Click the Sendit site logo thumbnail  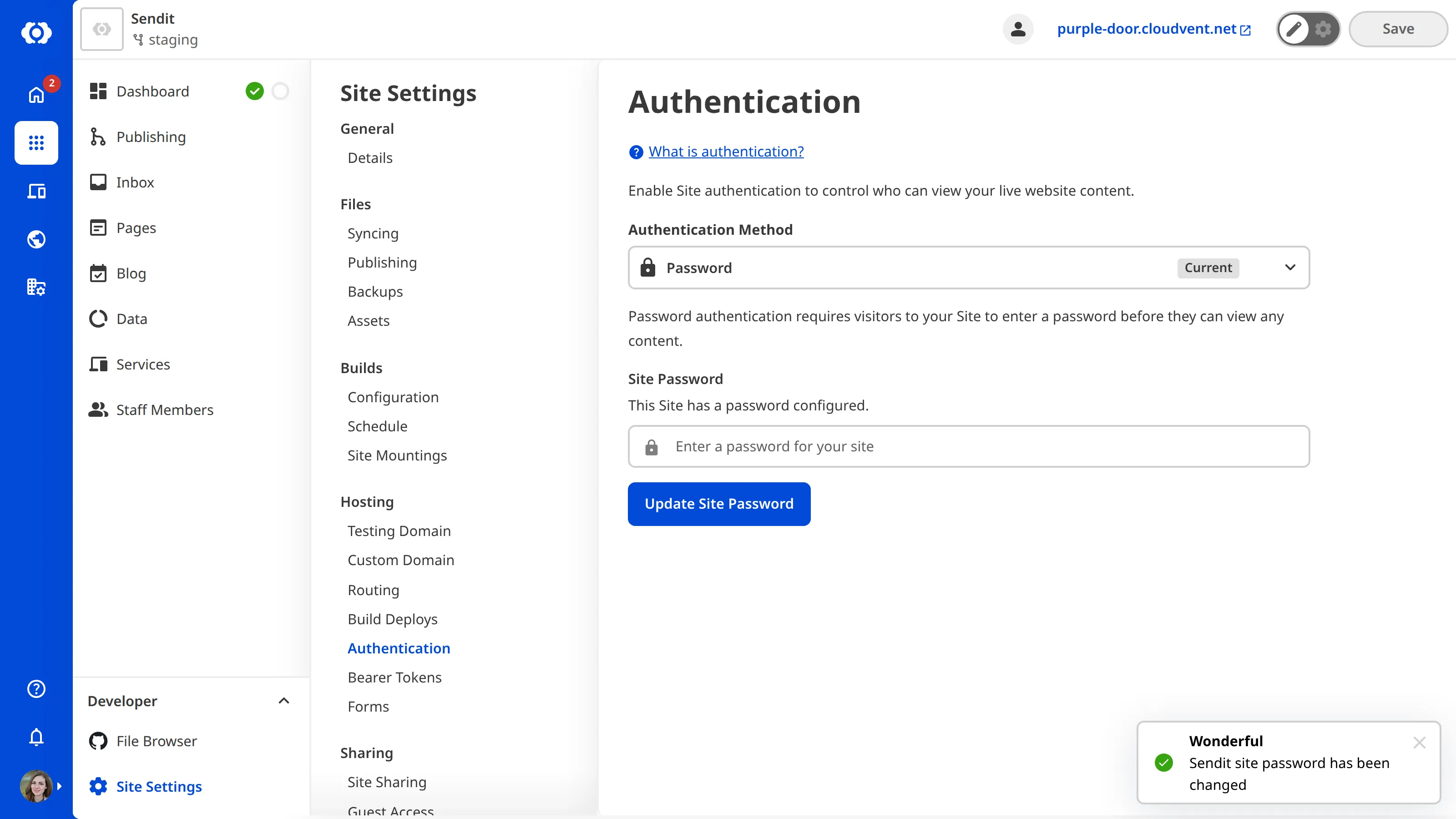pyautogui.click(x=102, y=29)
